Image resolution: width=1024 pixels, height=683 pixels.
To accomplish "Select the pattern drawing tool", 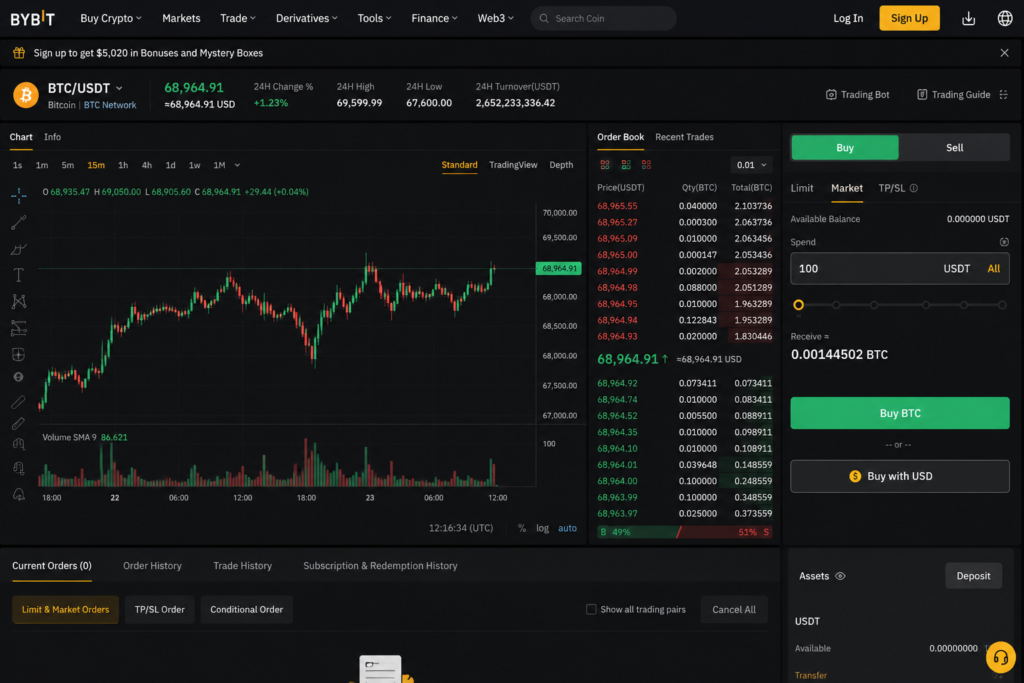I will click(x=18, y=301).
